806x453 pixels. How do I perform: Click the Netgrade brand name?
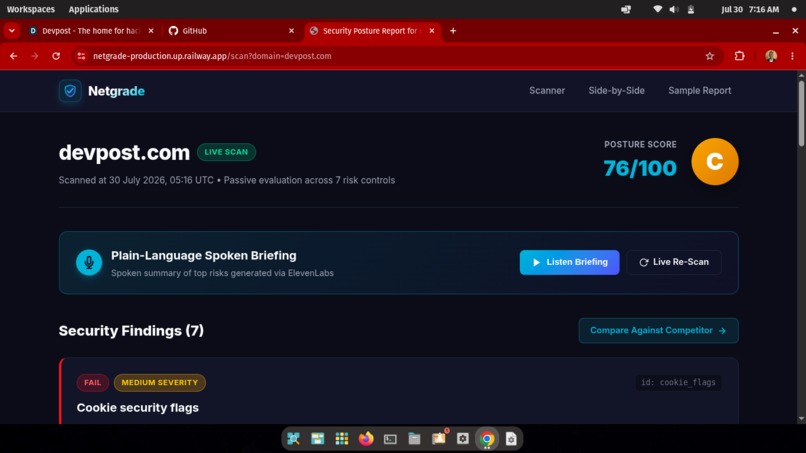pyautogui.click(x=116, y=91)
